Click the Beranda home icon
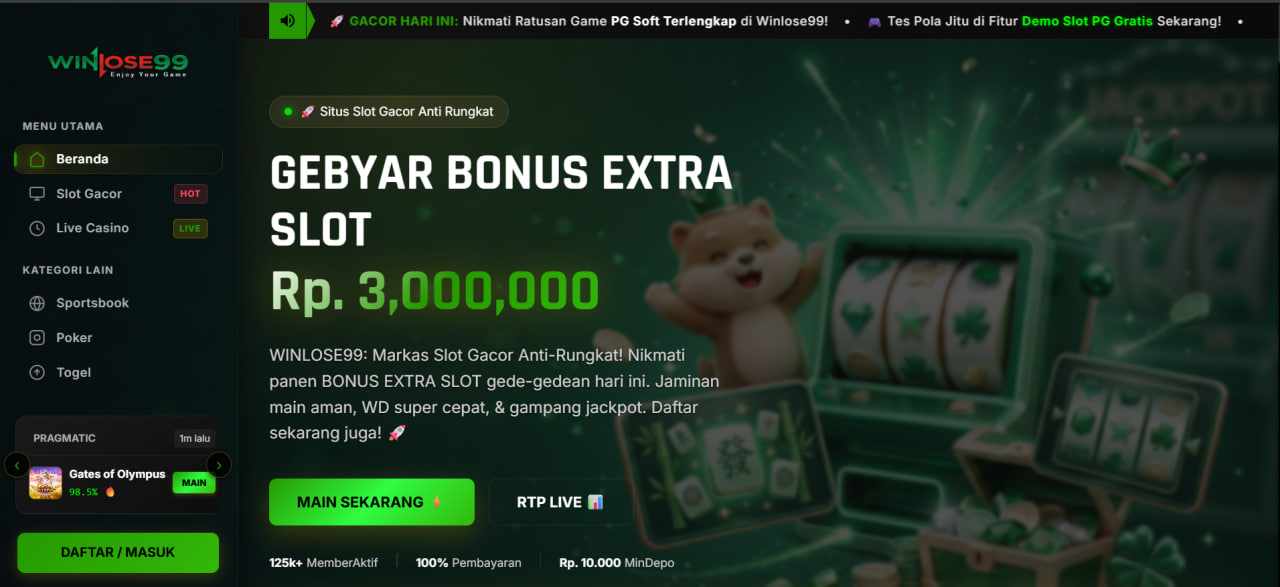Viewport: 1280px width, 587px height. click(37, 159)
